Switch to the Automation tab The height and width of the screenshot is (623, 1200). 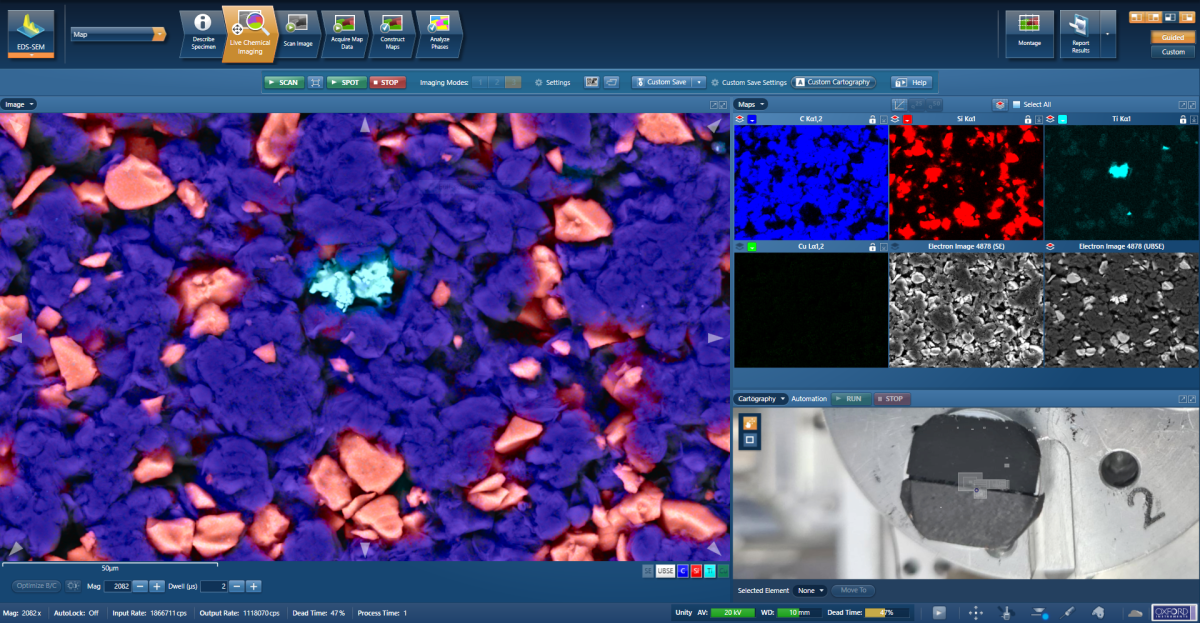pos(807,397)
